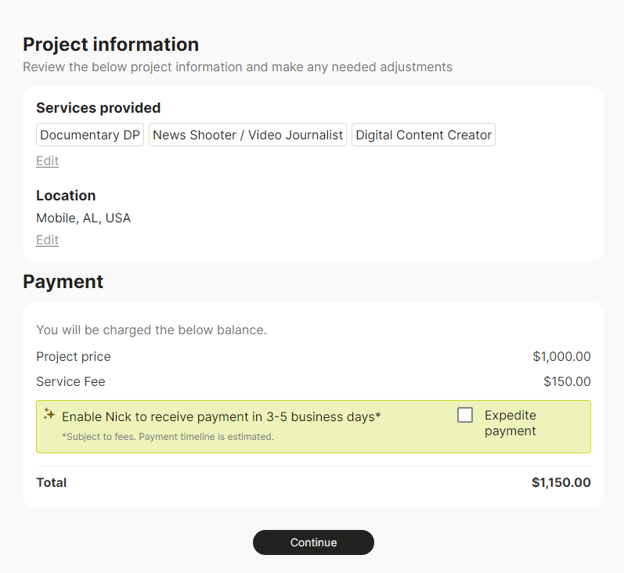
Task: Click the Services provided label
Action: (x=98, y=108)
